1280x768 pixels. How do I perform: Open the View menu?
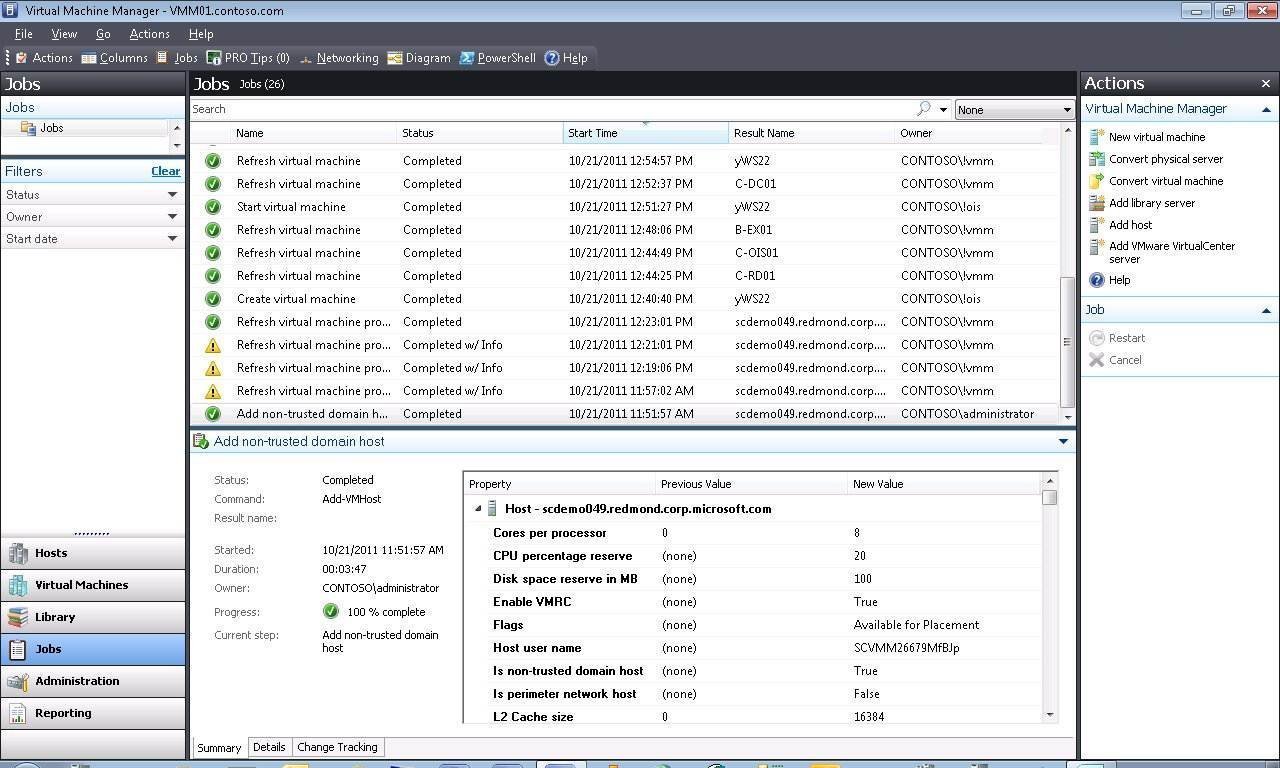click(64, 34)
